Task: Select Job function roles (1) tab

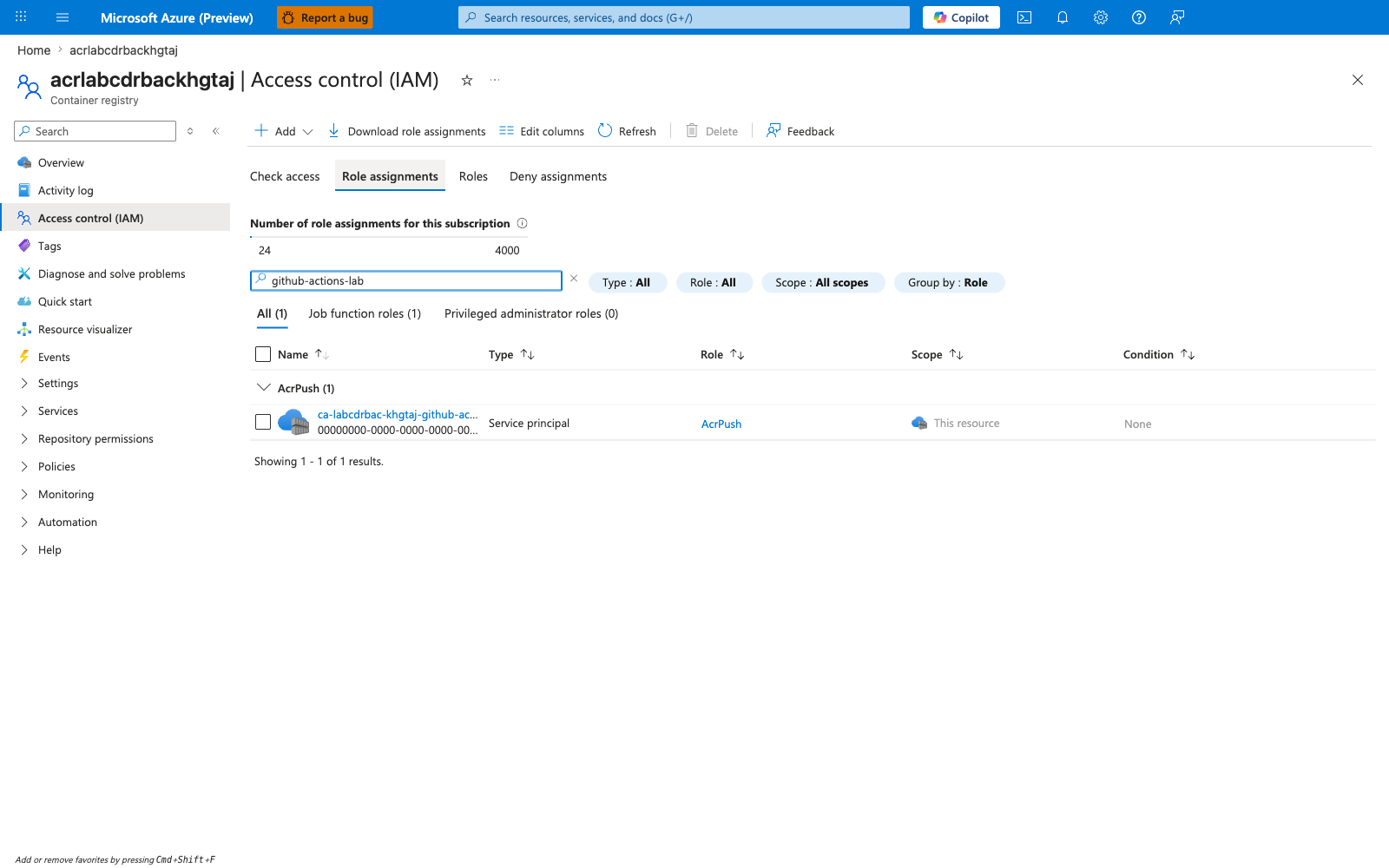Action: point(365,313)
